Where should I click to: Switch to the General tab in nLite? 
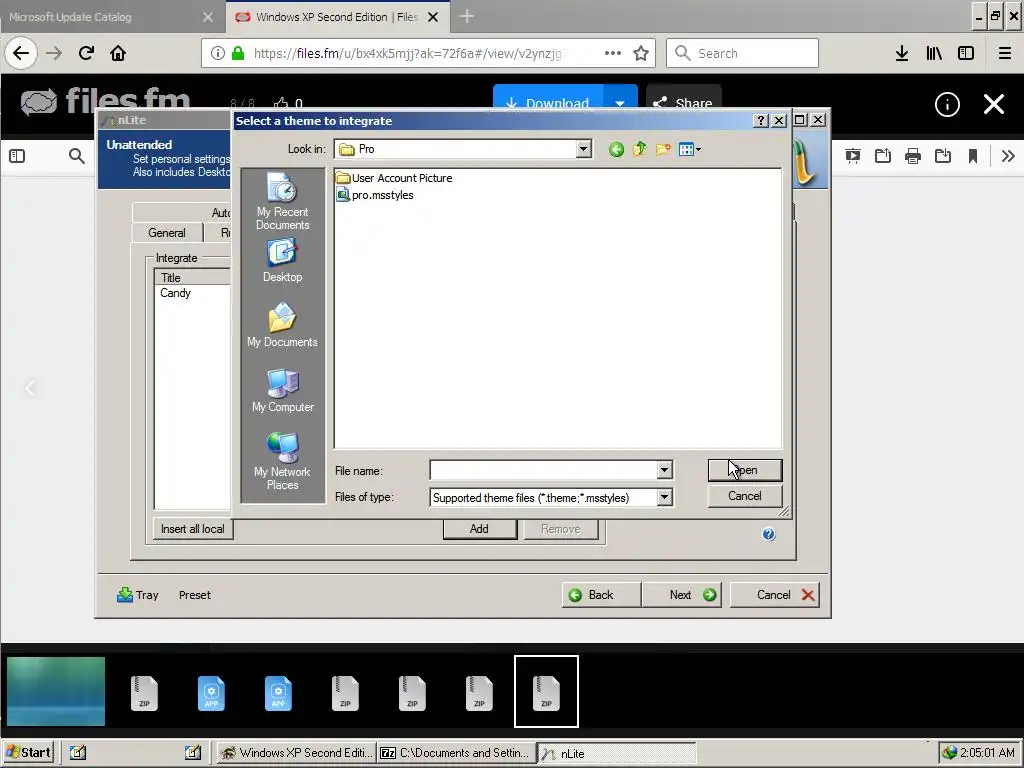coord(167,233)
